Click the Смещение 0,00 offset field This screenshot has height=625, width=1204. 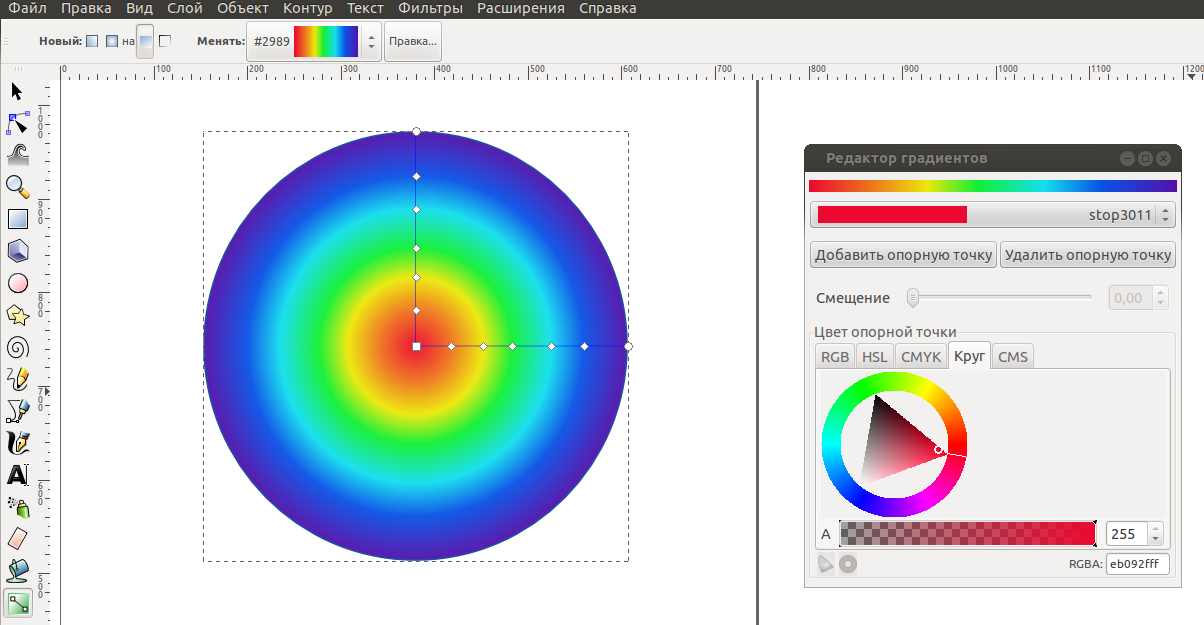[x=1130, y=298]
